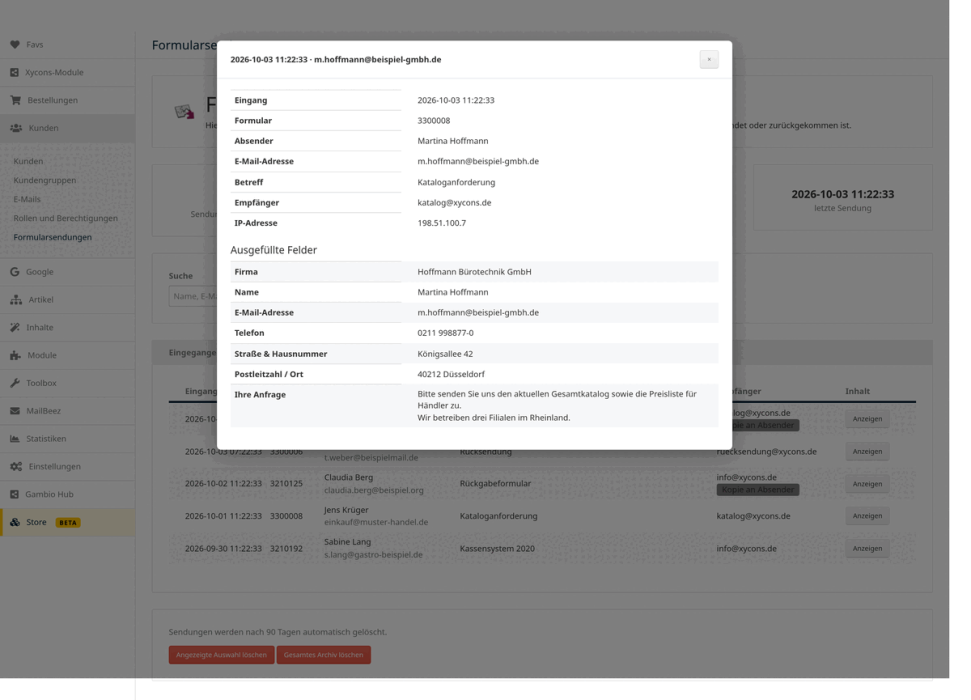Click the Gambio Hub sidebar icon

(14, 494)
